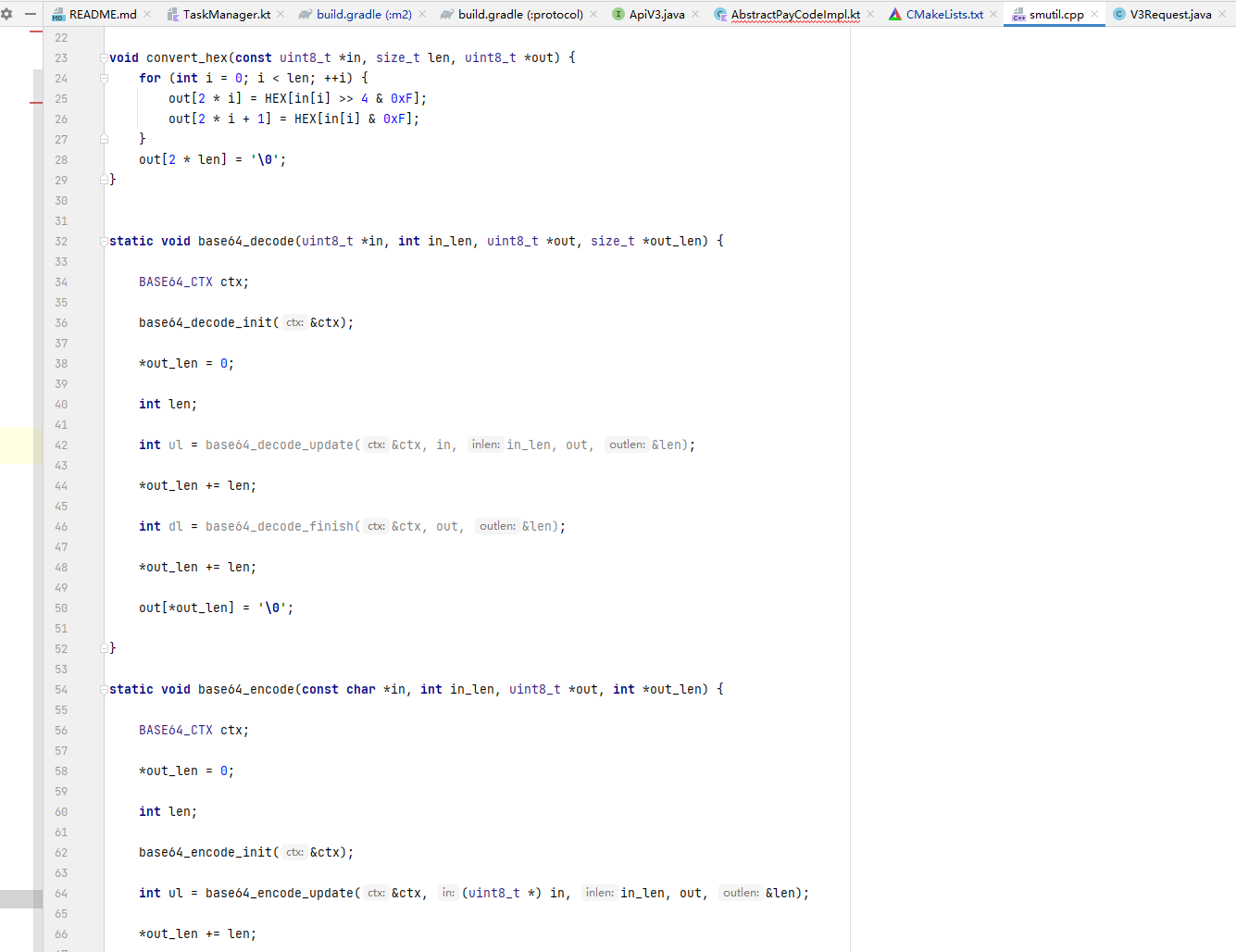1236x952 pixels.
Task: Click the variable ul on line 42
Action: (x=176, y=445)
